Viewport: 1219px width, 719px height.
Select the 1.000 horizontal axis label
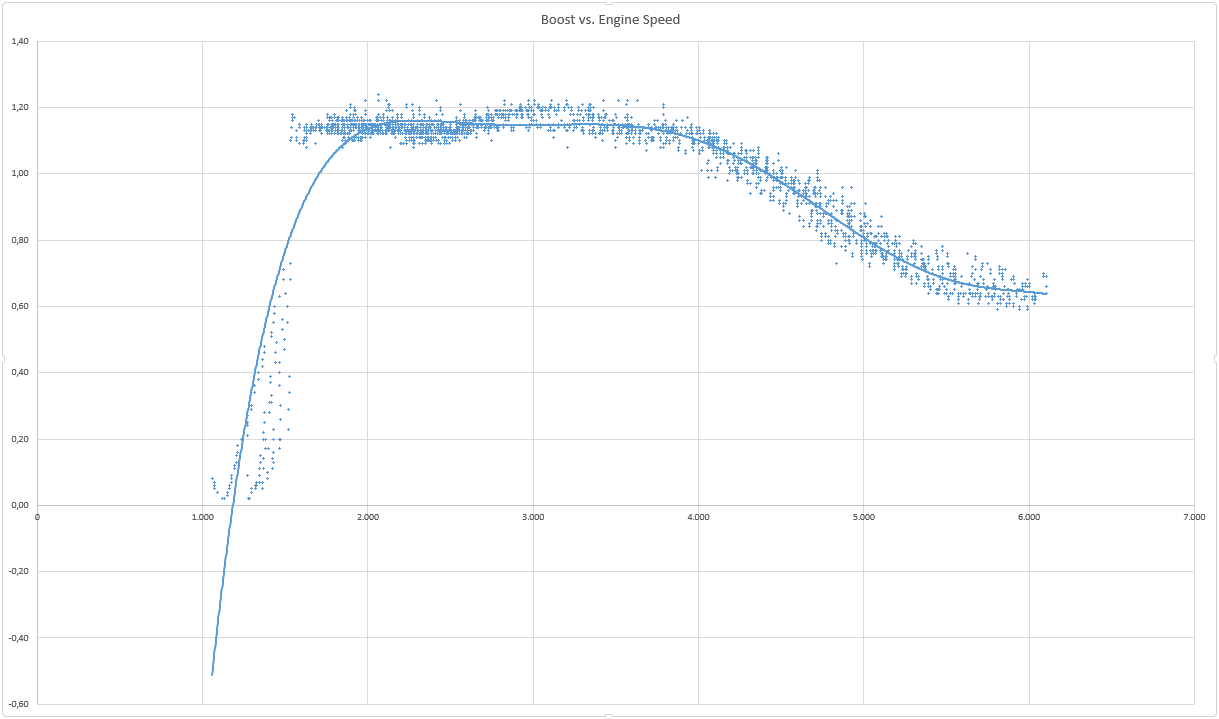[x=202, y=517]
